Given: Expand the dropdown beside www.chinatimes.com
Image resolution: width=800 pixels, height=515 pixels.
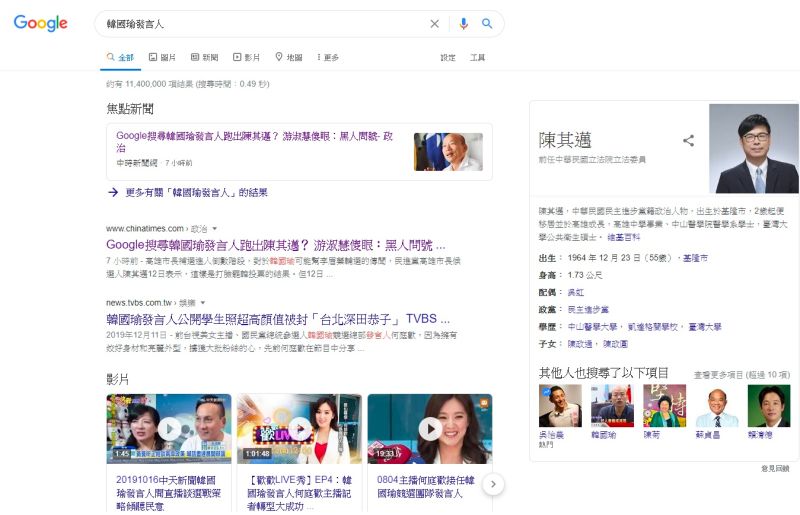Looking at the screenshot, I should click(215, 229).
